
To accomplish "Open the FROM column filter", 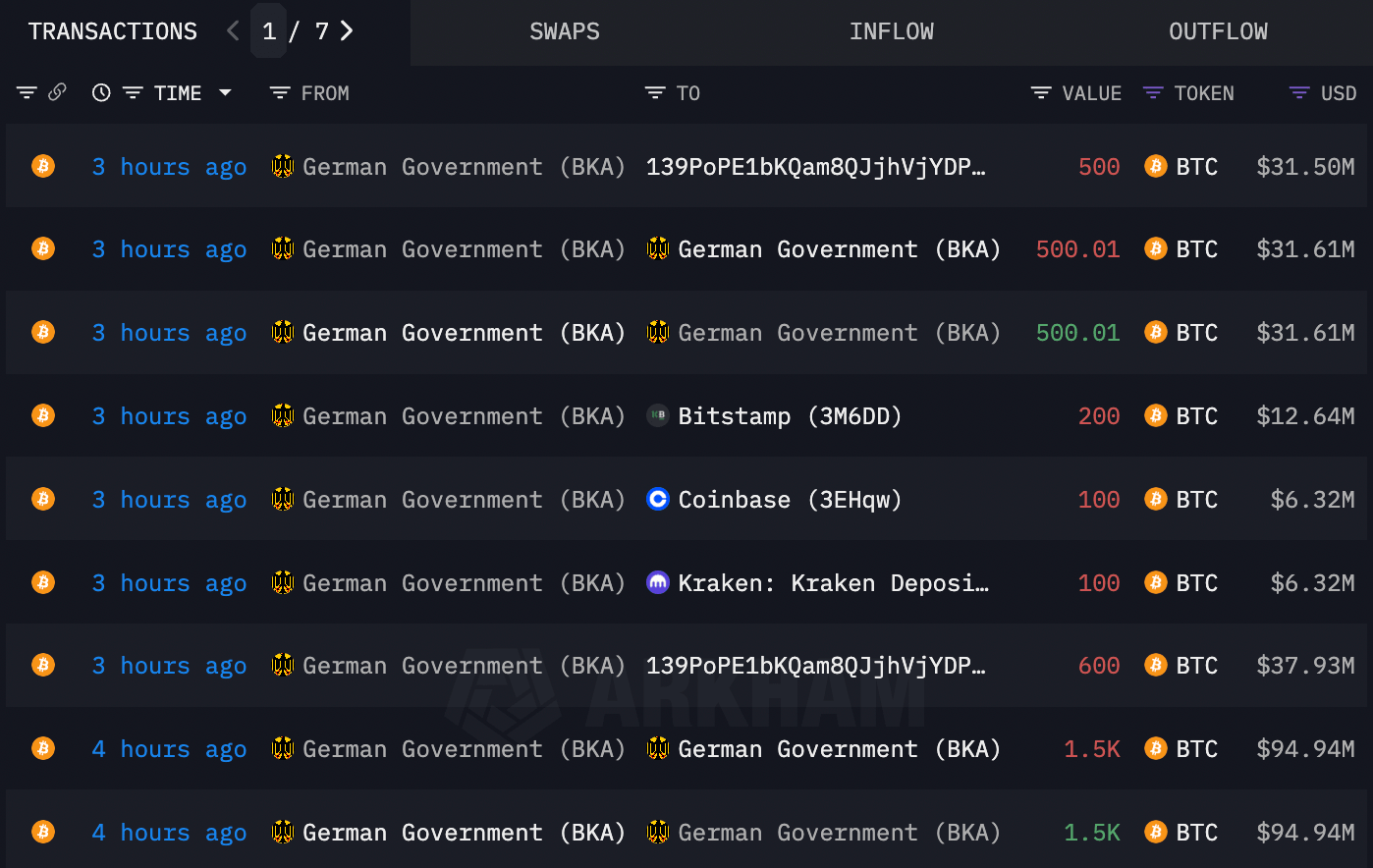I will click(280, 93).
